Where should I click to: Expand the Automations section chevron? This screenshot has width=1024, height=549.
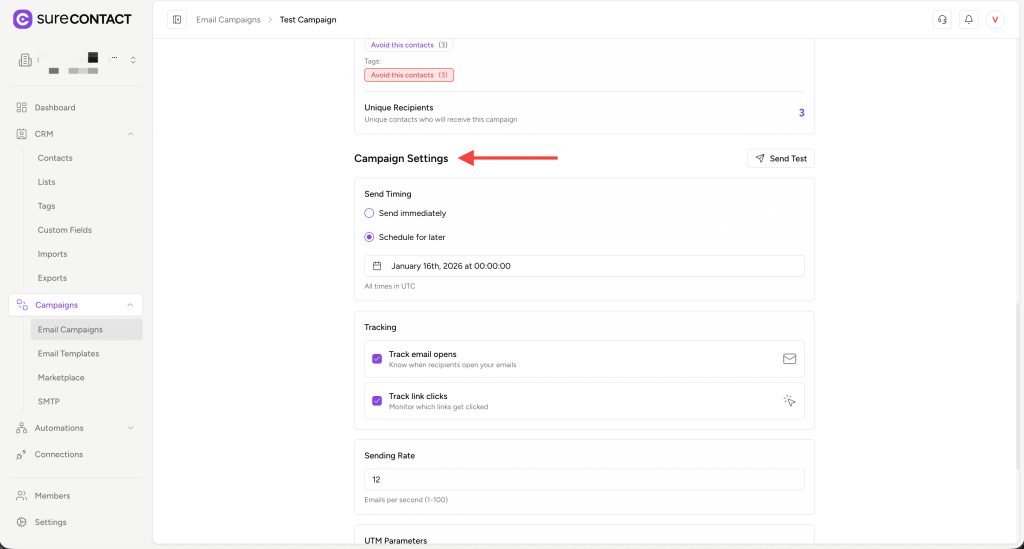[x=131, y=428]
